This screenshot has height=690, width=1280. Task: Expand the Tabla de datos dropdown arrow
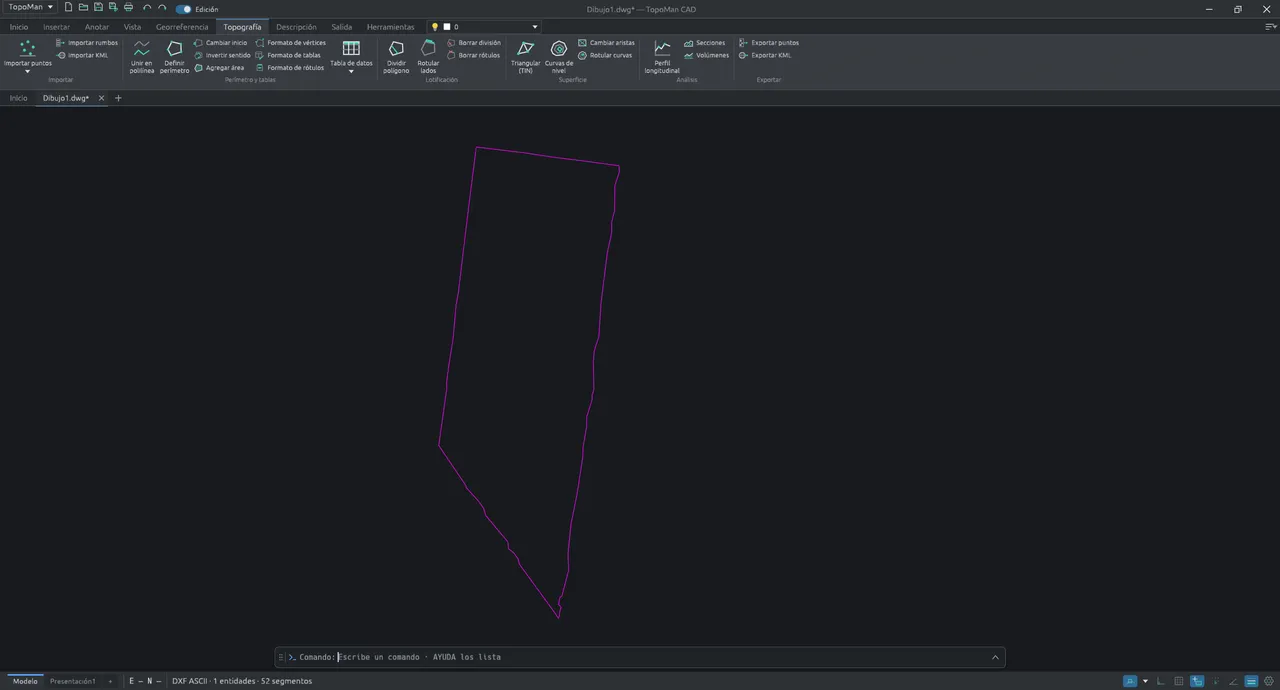351,72
